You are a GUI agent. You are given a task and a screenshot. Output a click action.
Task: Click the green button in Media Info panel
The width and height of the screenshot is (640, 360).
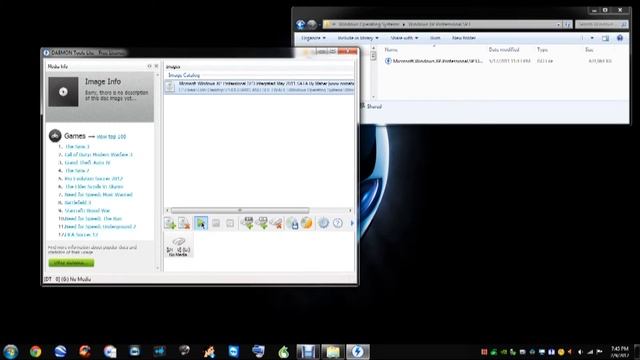71,263
